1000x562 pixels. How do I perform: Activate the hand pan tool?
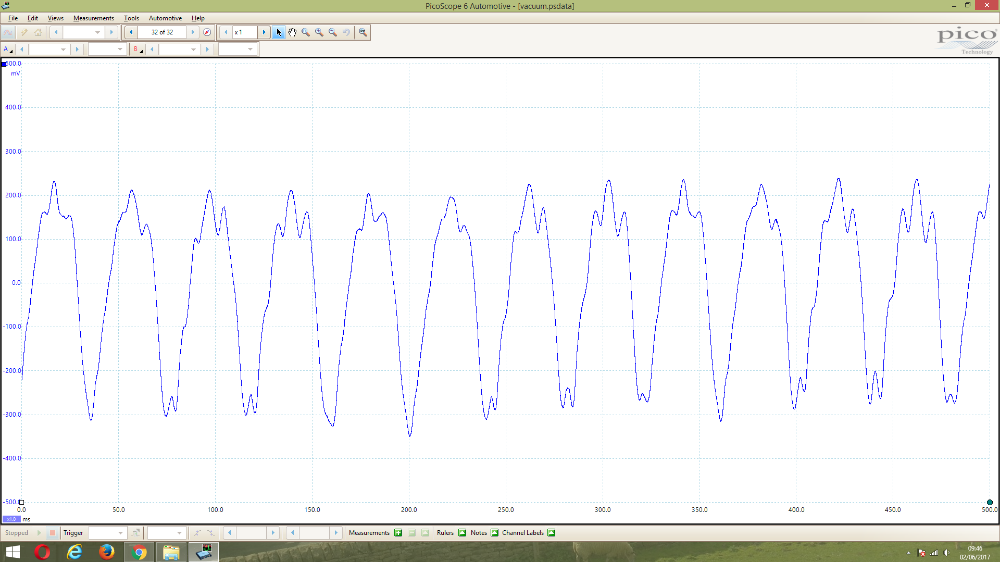[x=292, y=32]
